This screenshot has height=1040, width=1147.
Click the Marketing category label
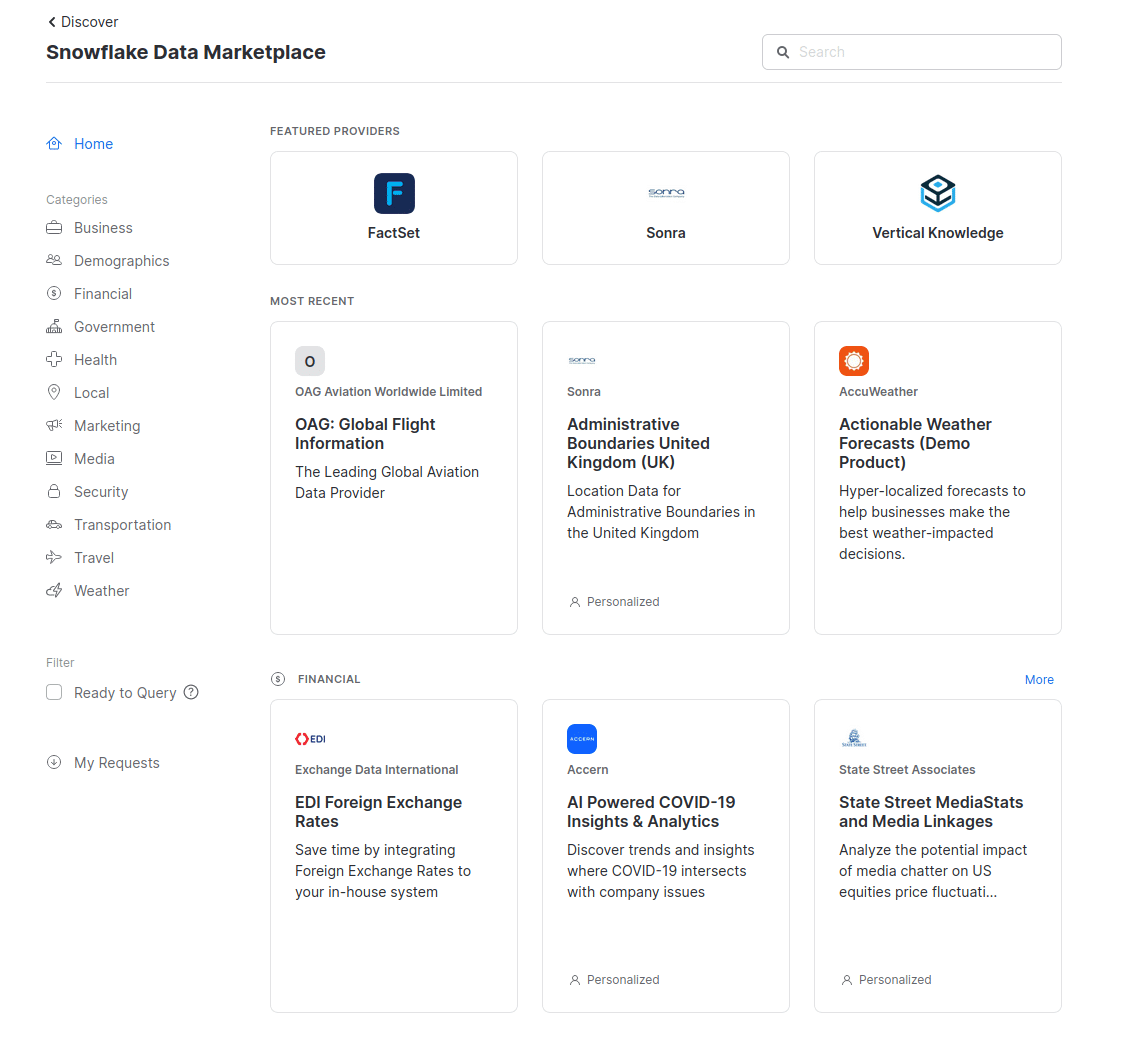[107, 425]
